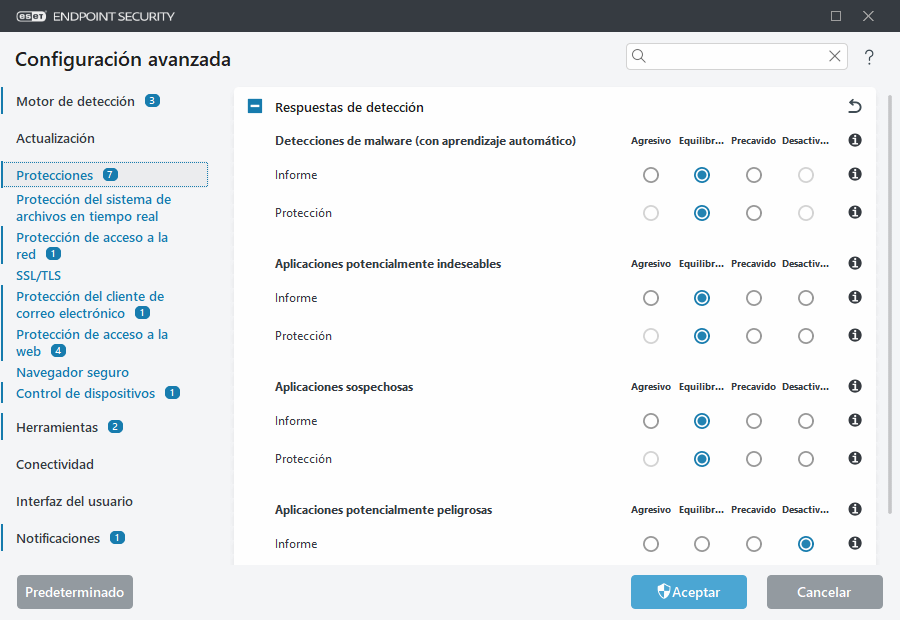View info icon for Aplicaciones potencialmente indeseables
The image size is (900, 620).
click(854, 263)
